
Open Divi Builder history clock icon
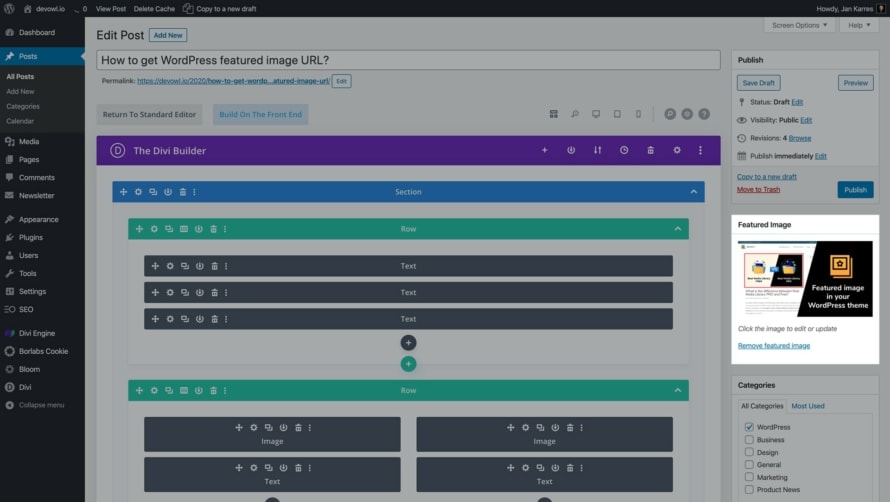click(624, 150)
